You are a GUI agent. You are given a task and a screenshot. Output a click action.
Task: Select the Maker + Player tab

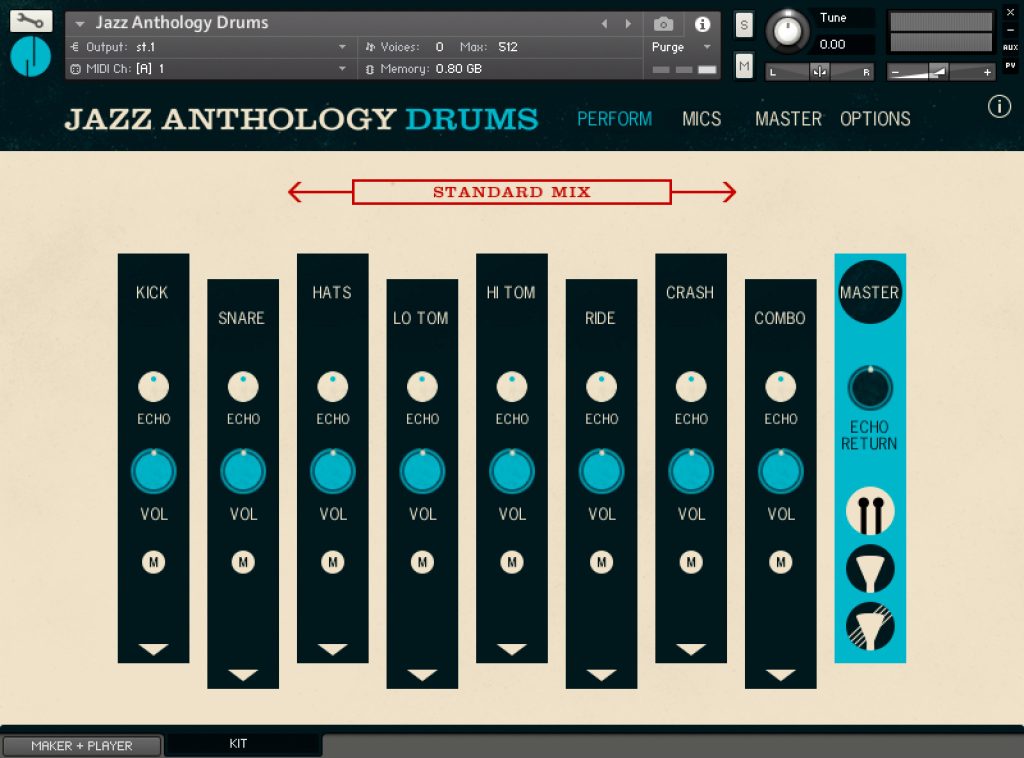click(82, 746)
